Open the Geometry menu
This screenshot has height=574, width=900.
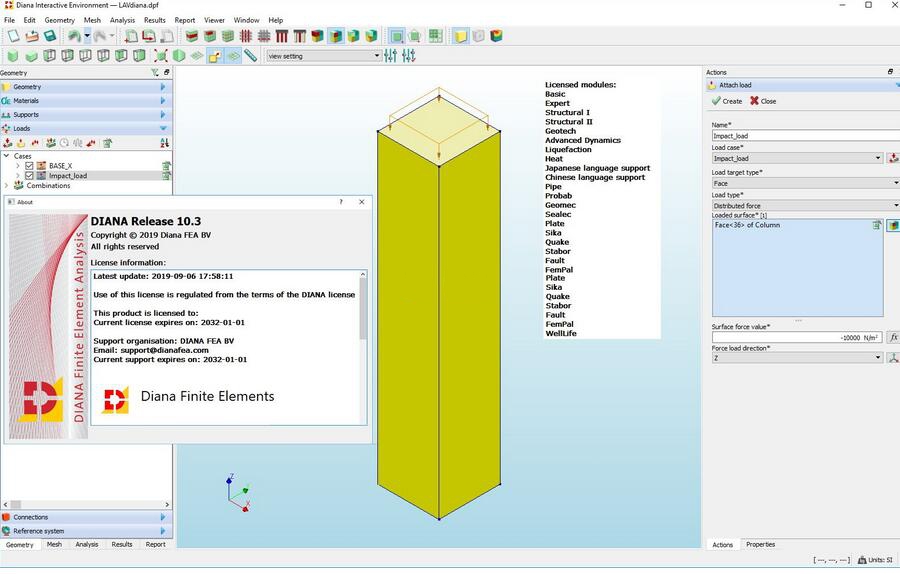60,20
